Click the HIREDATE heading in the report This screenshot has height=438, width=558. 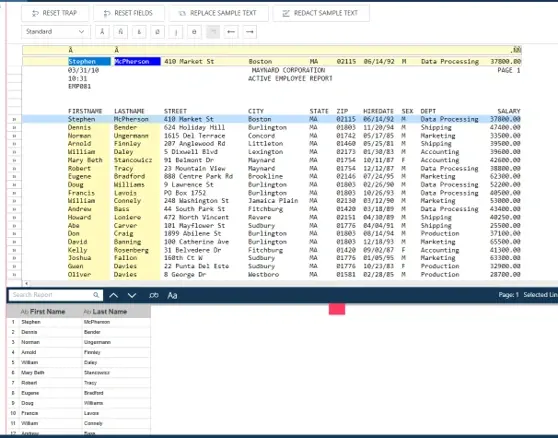click(x=378, y=111)
